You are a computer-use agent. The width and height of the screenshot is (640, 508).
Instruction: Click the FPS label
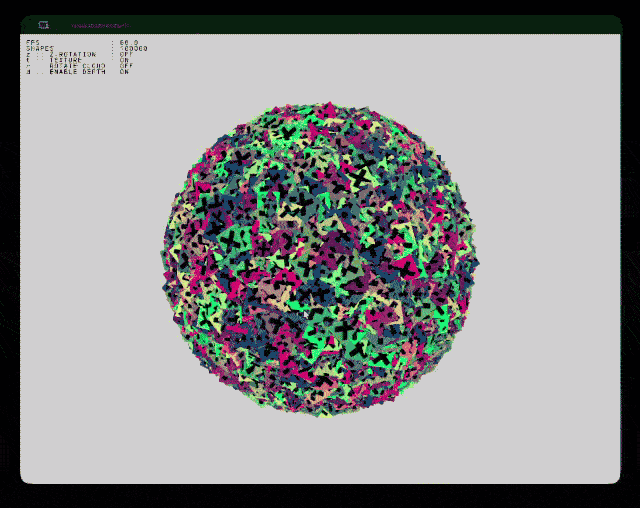coord(33,42)
